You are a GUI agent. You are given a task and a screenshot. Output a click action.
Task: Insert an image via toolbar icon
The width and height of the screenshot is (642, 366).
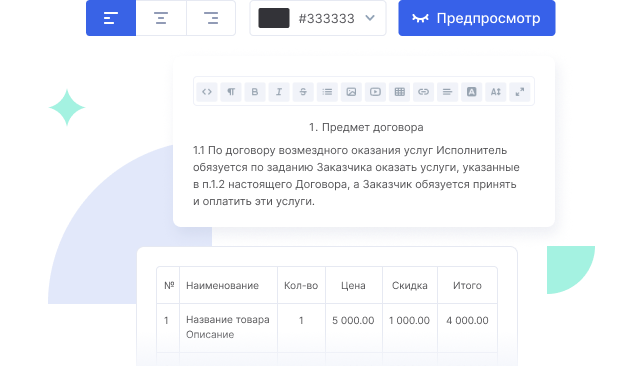351,92
